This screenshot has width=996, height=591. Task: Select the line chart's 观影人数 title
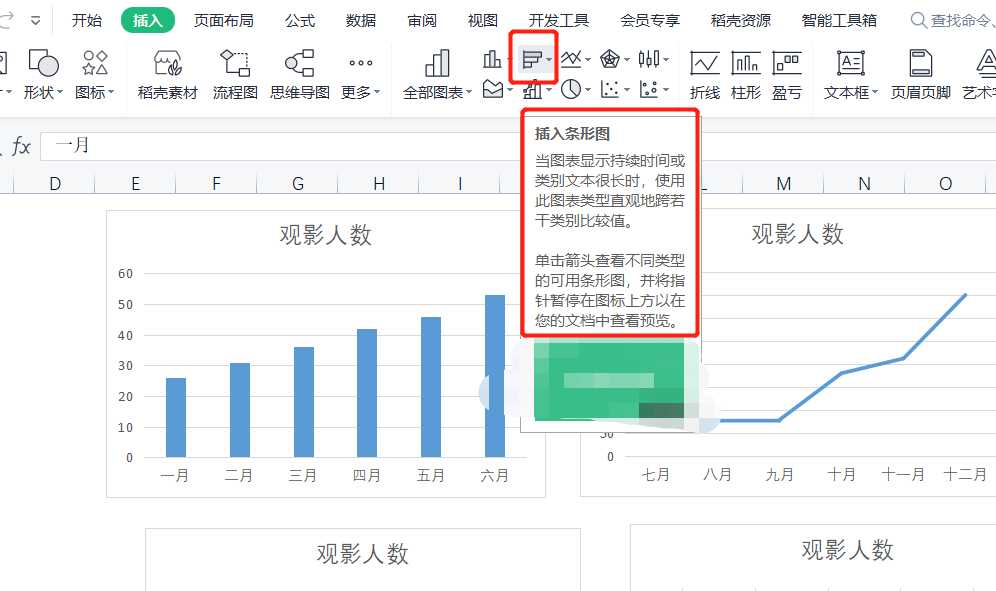[797, 234]
